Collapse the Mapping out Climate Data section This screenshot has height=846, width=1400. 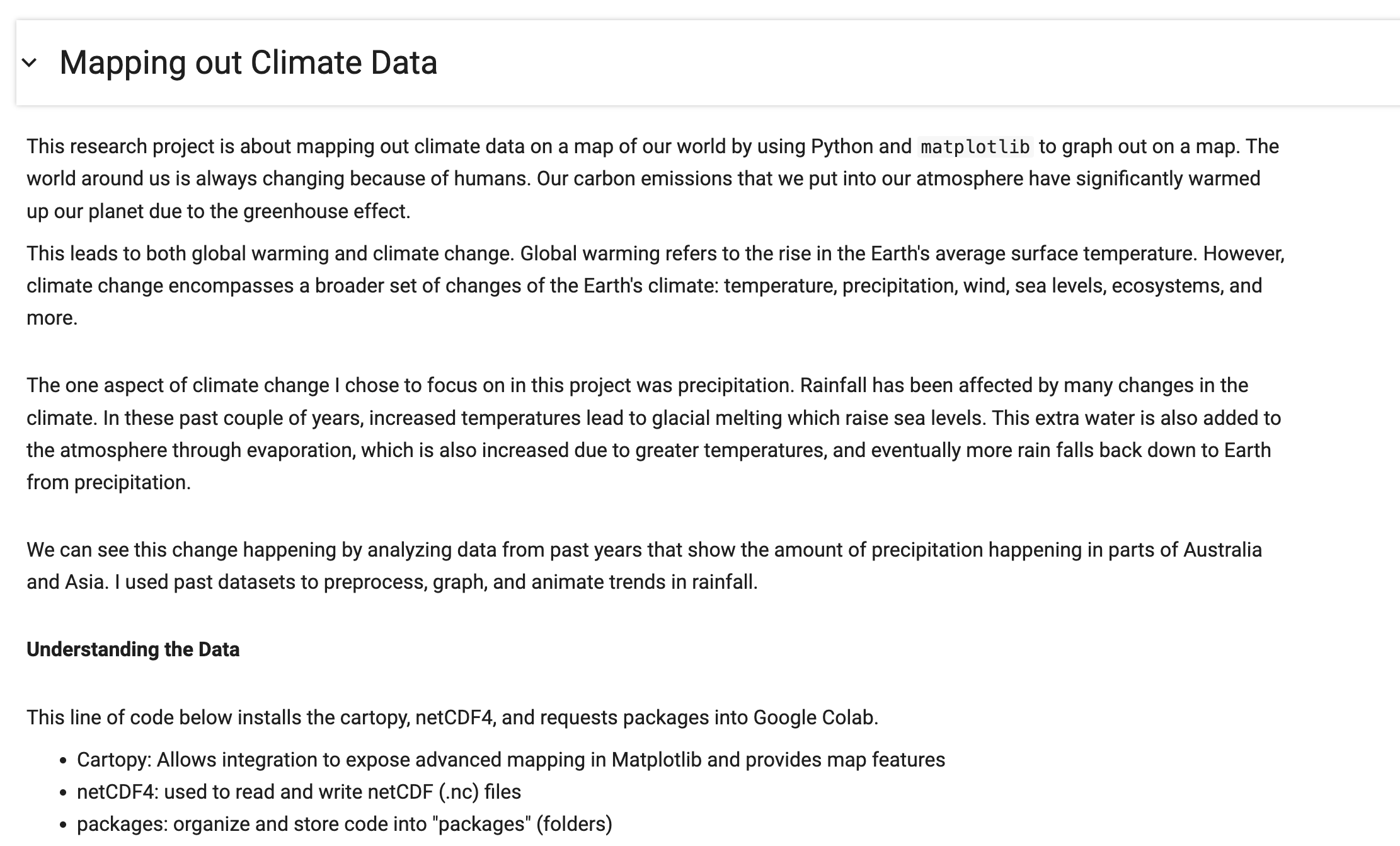pos(30,62)
